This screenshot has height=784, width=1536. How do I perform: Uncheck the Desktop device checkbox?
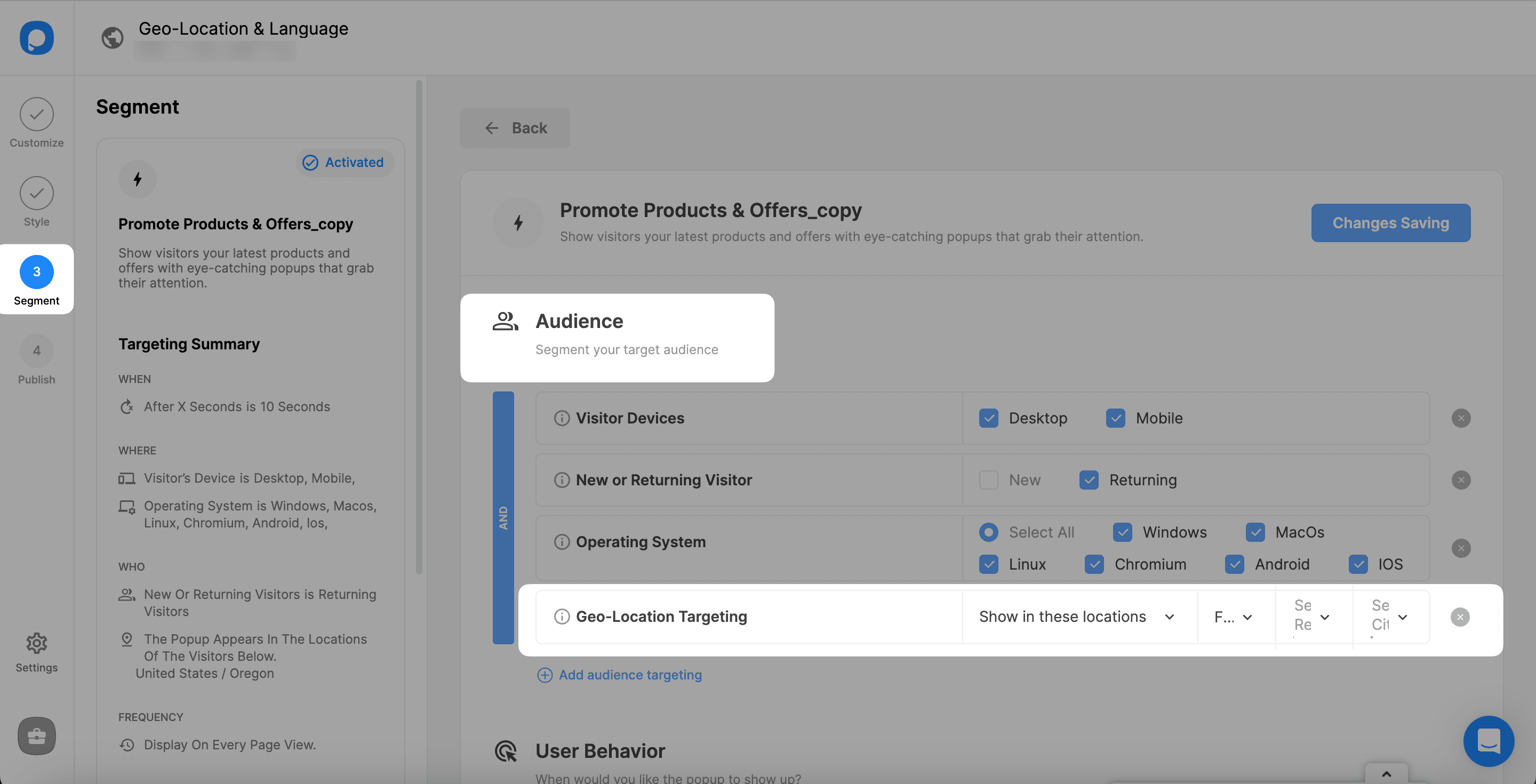point(989,418)
